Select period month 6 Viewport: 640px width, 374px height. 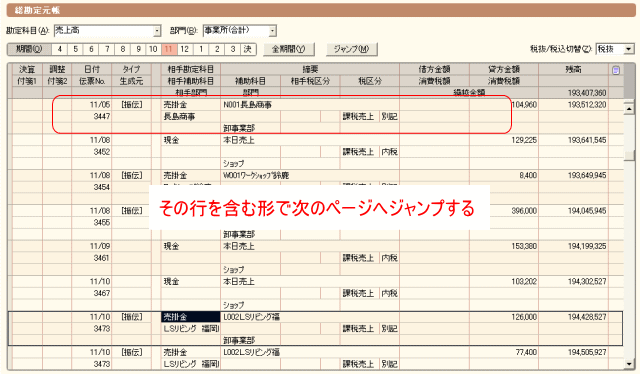coord(91,49)
